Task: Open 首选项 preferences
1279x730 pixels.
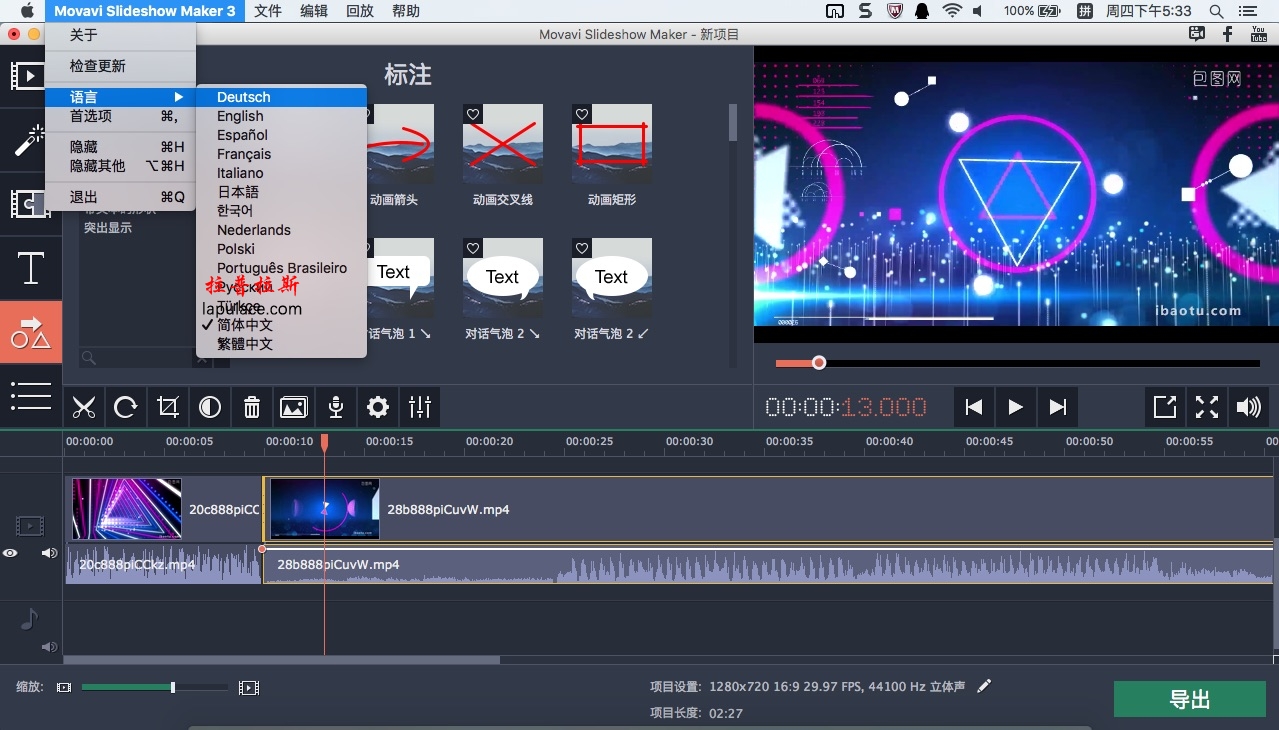Action: (x=120, y=116)
